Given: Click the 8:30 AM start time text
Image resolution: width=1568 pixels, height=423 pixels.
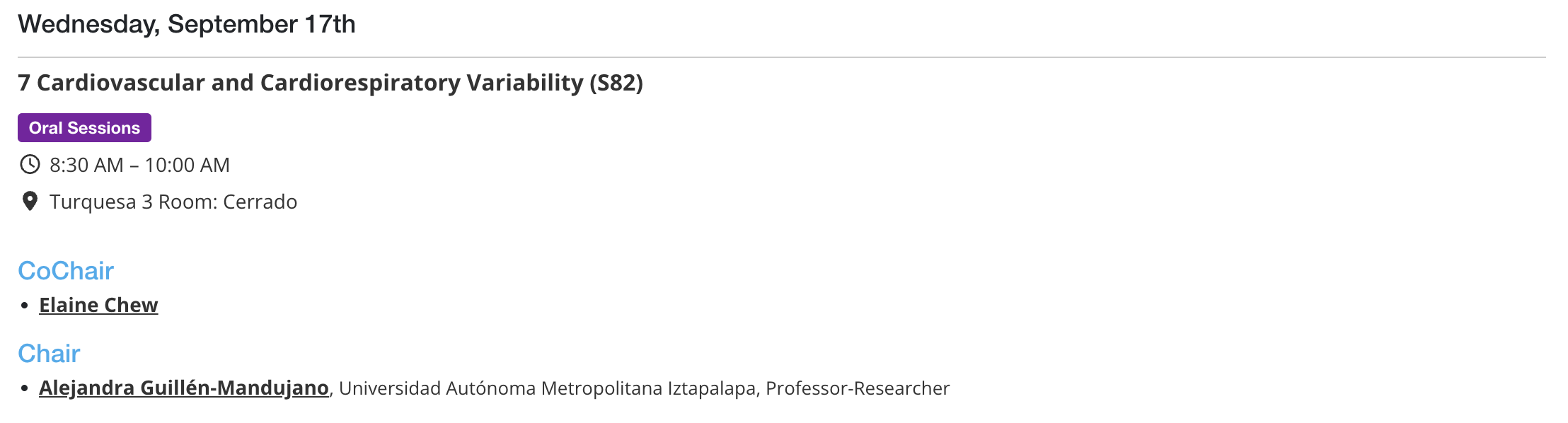Looking at the screenshot, I should pos(86,165).
